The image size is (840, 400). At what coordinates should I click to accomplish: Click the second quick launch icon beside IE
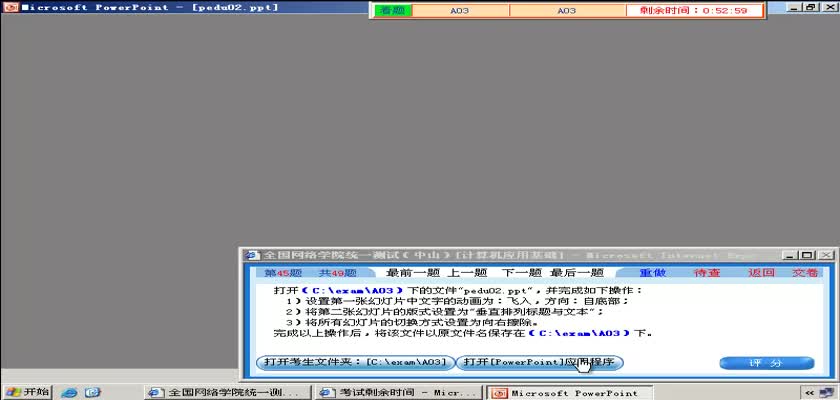tap(93, 393)
